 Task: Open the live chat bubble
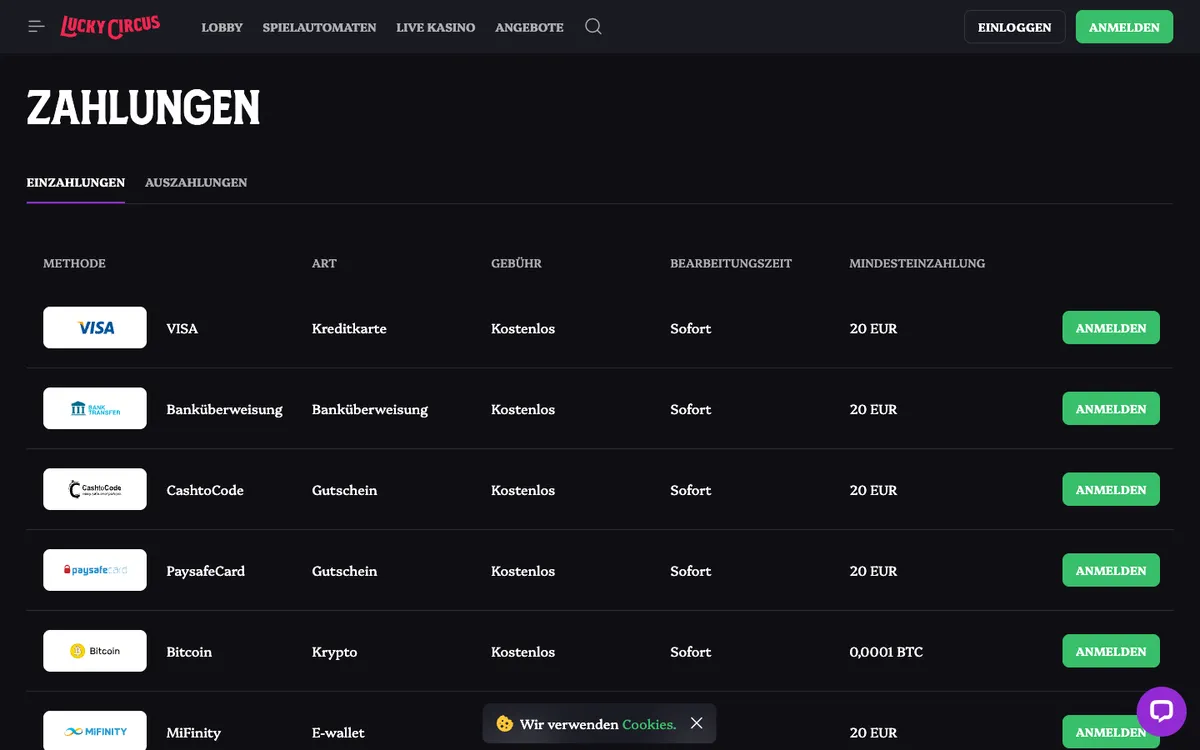[1161, 711]
